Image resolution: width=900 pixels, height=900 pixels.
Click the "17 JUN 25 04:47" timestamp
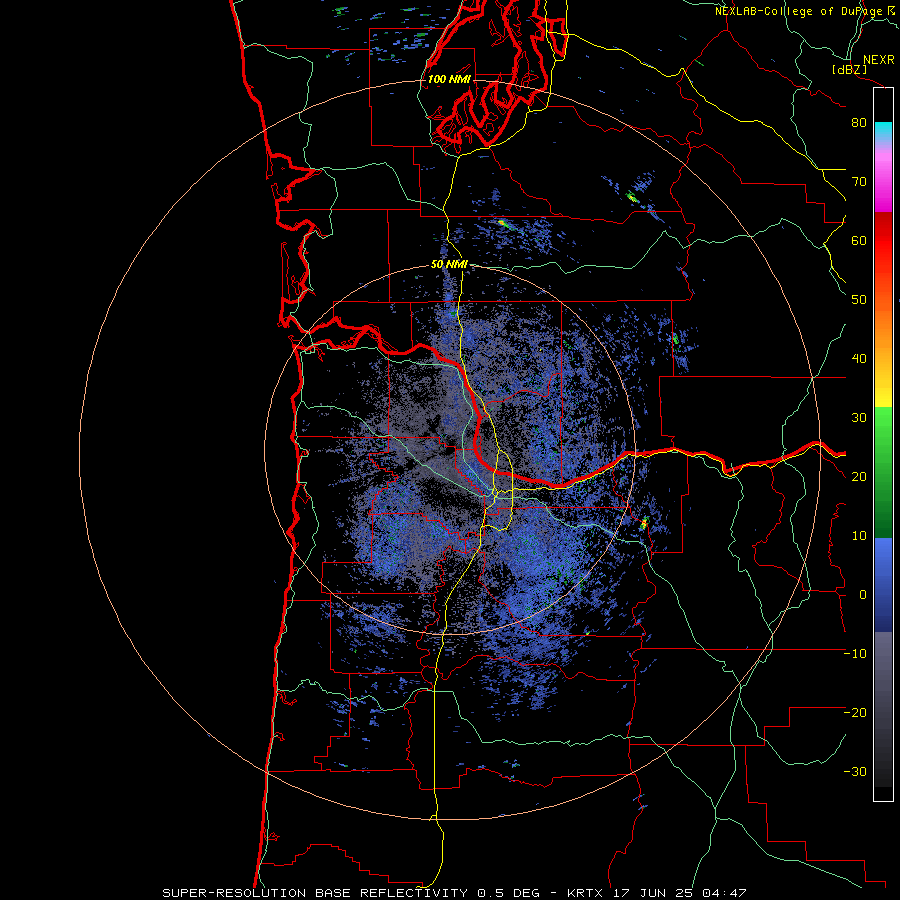pos(678,893)
